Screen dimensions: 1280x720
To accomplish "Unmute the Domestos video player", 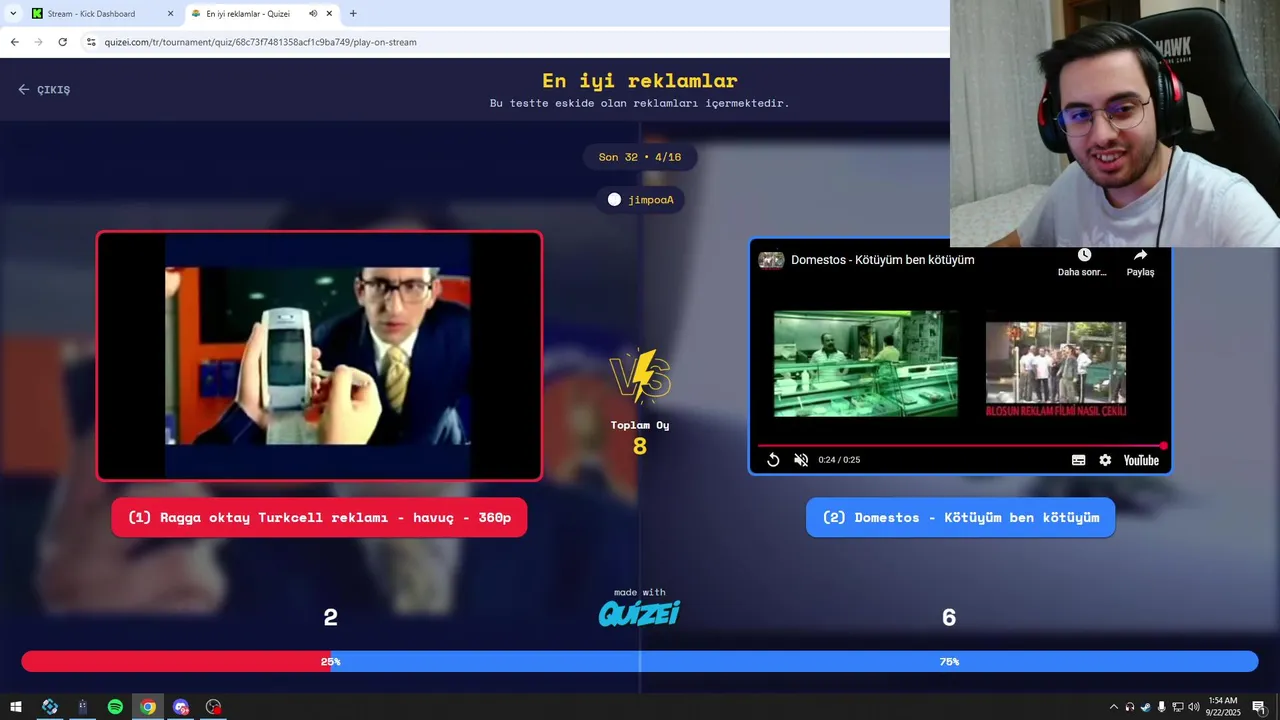I will pyautogui.click(x=801, y=460).
